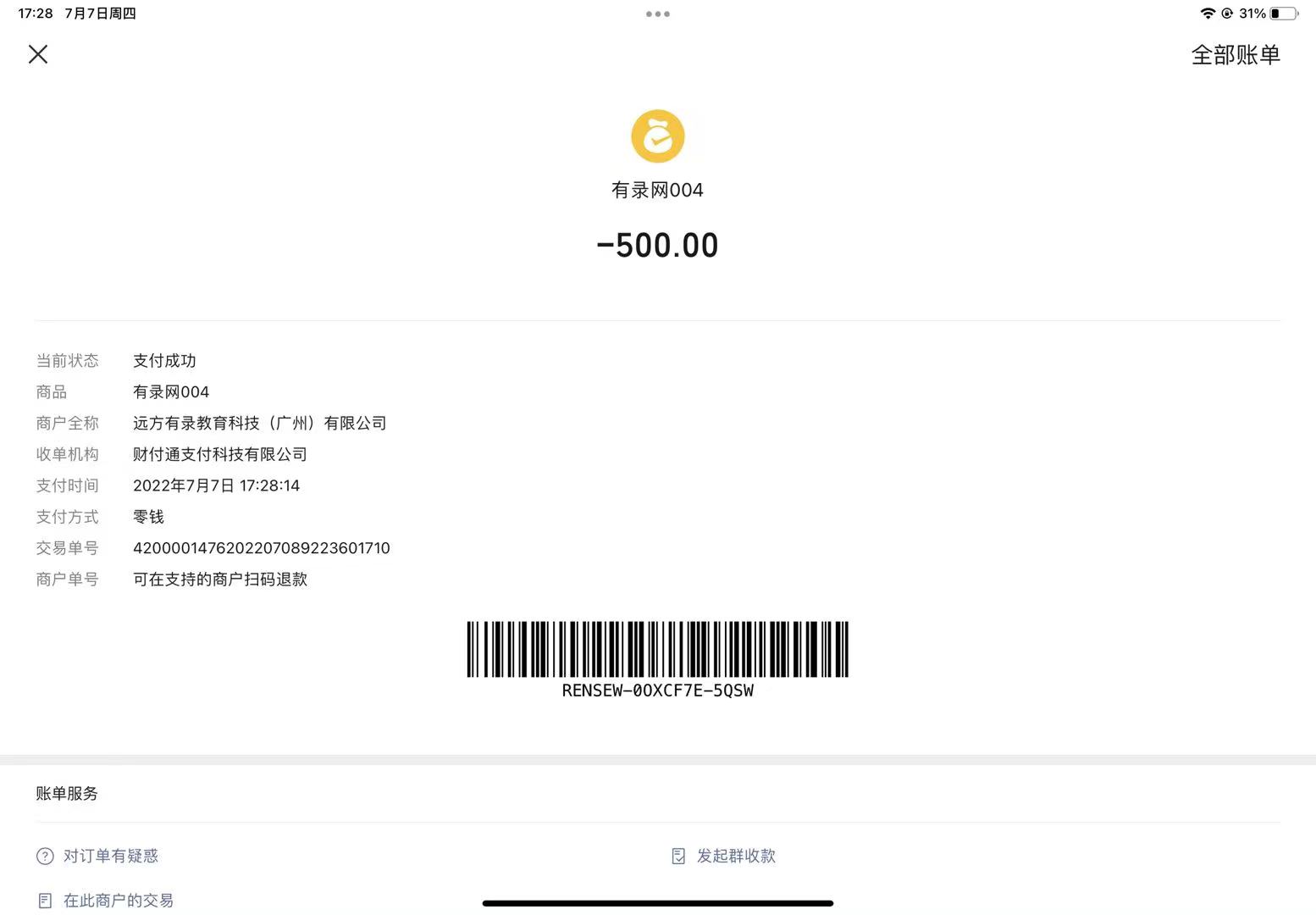Click the 在此商户的交易 list icon
The height and width of the screenshot is (915, 1316).
45,901
